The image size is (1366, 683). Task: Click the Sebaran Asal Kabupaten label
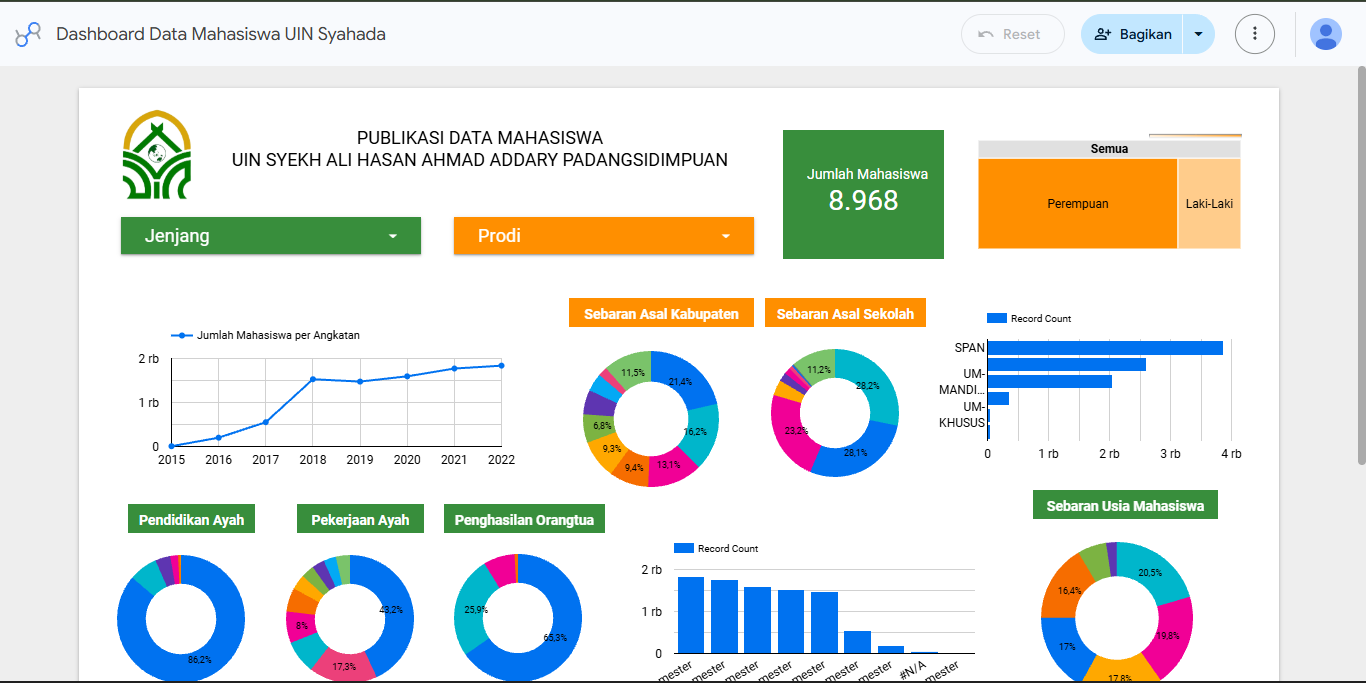[661, 313]
